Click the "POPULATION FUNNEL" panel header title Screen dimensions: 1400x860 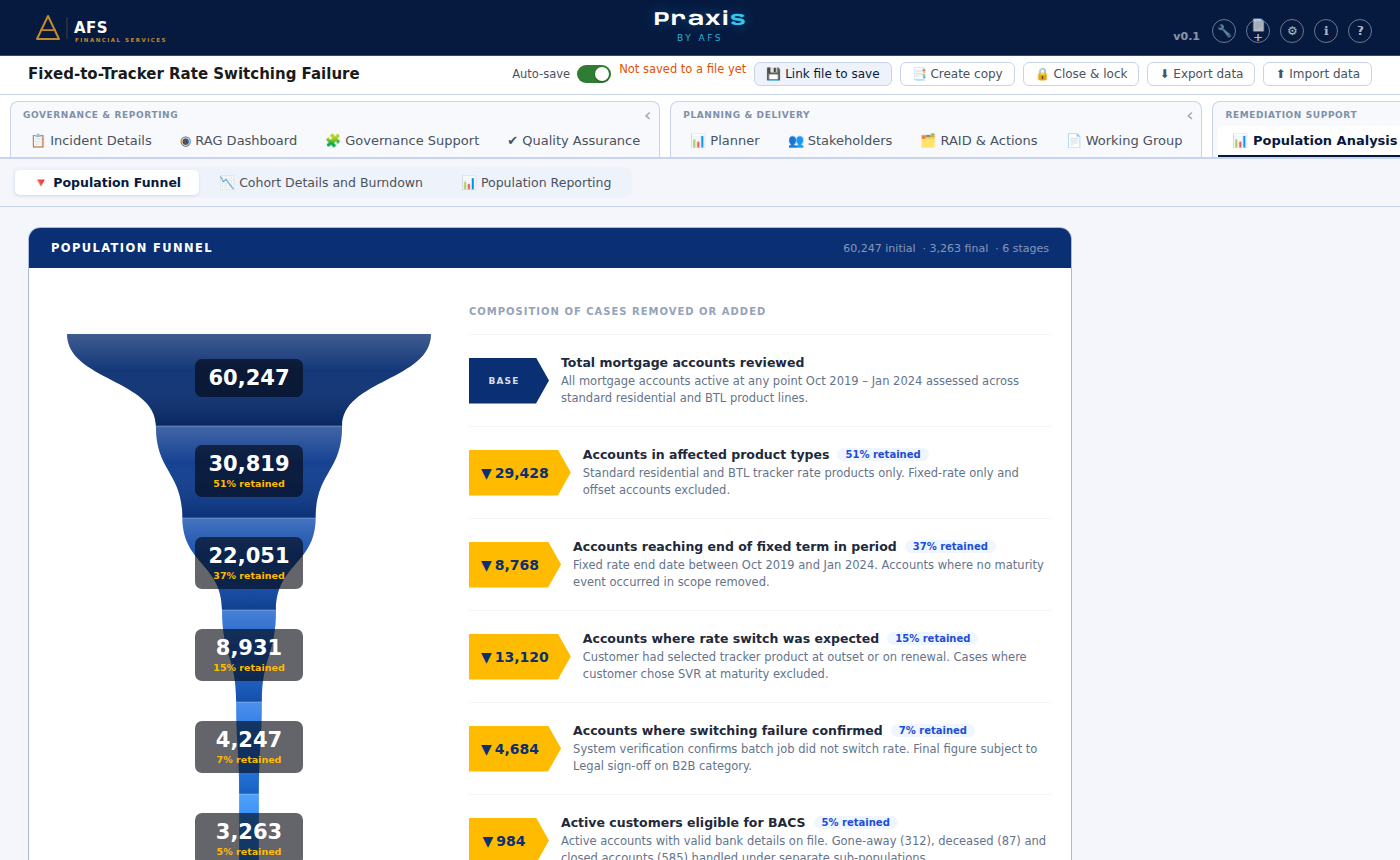pos(132,248)
